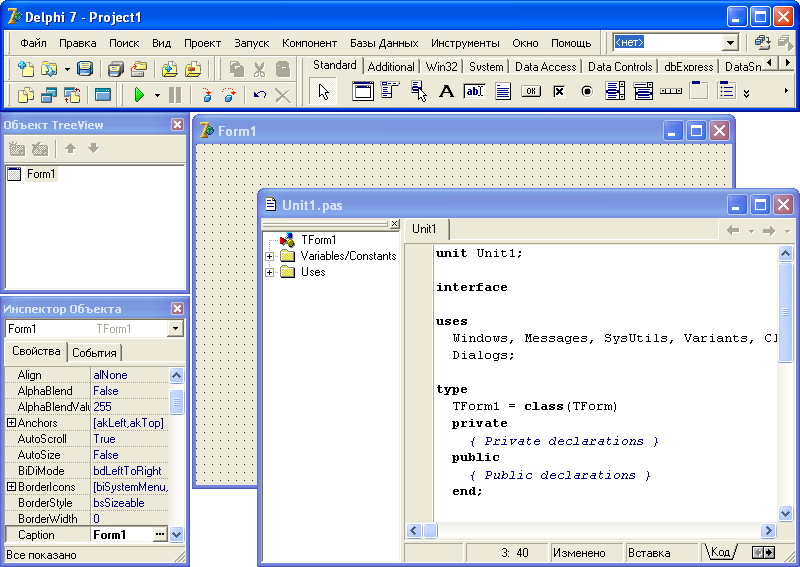Select the pointer arrow in component palette

pos(323,91)
